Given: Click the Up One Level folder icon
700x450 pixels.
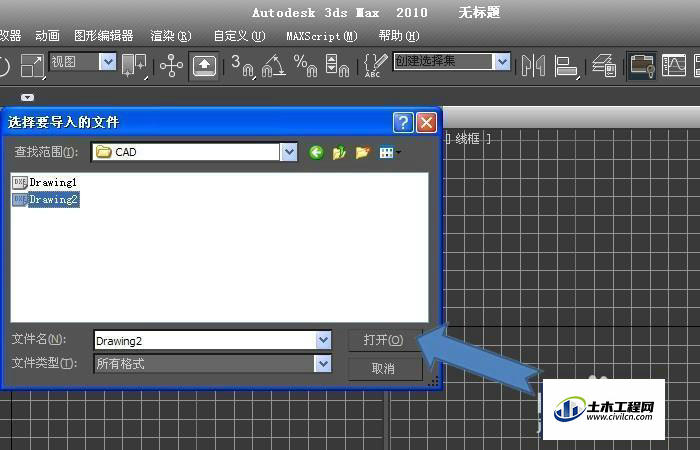Looking at the screenshot, I should pos(340,153).
